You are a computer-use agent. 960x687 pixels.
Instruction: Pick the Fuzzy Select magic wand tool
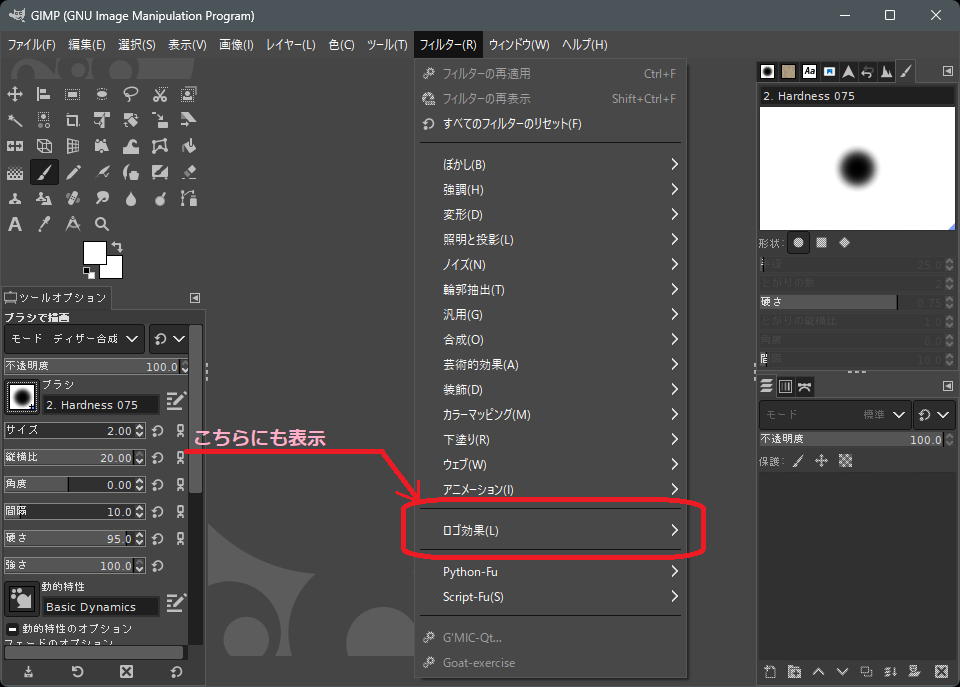coord(15,120)
